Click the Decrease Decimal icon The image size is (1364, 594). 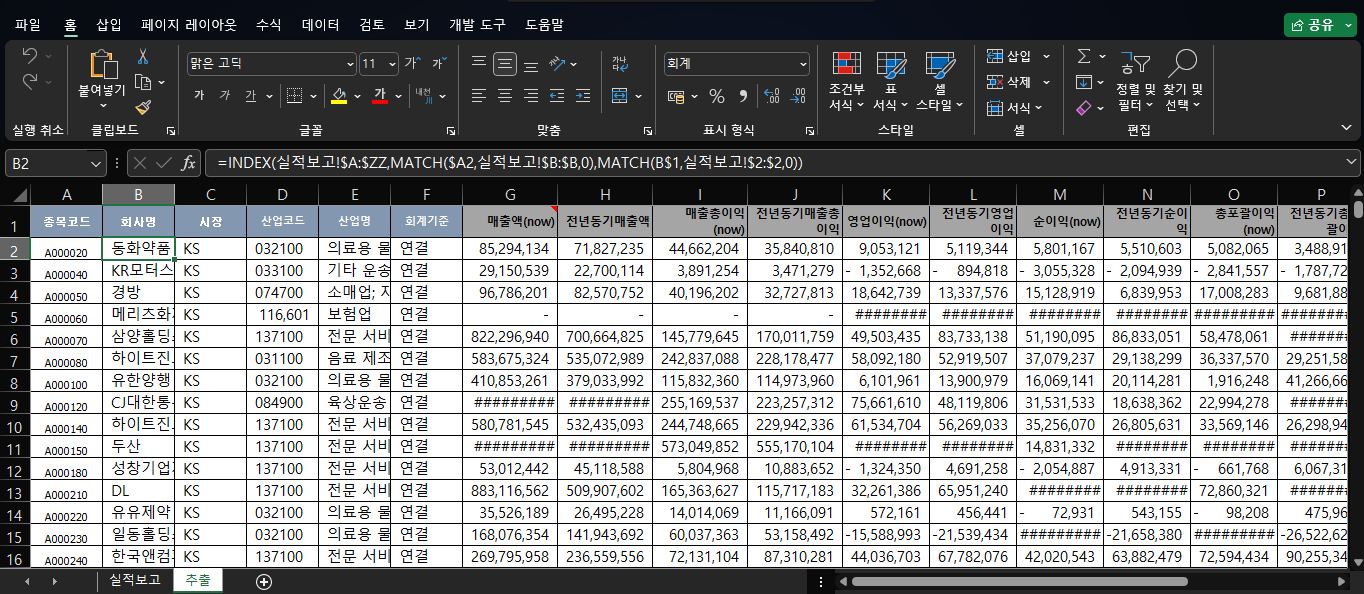coord(799,96)
